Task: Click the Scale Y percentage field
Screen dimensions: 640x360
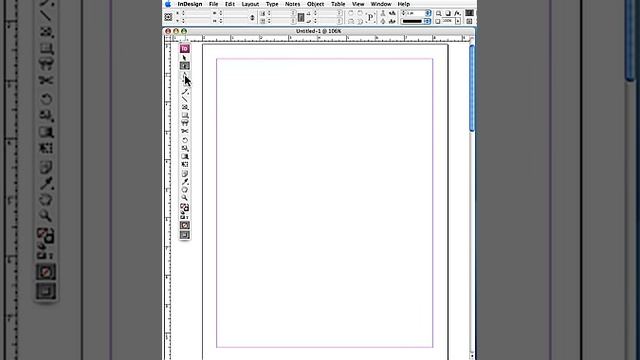Action: point(282,21)
